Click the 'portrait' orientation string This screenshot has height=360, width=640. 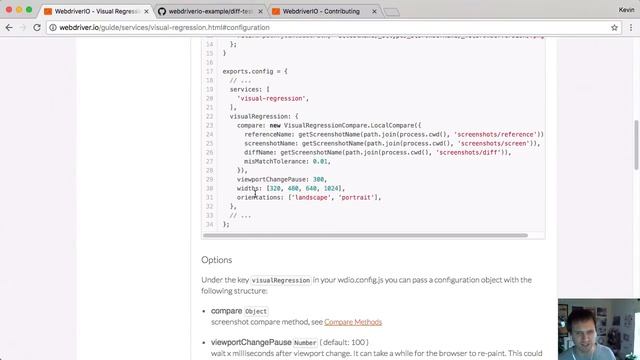pos(356,198)
